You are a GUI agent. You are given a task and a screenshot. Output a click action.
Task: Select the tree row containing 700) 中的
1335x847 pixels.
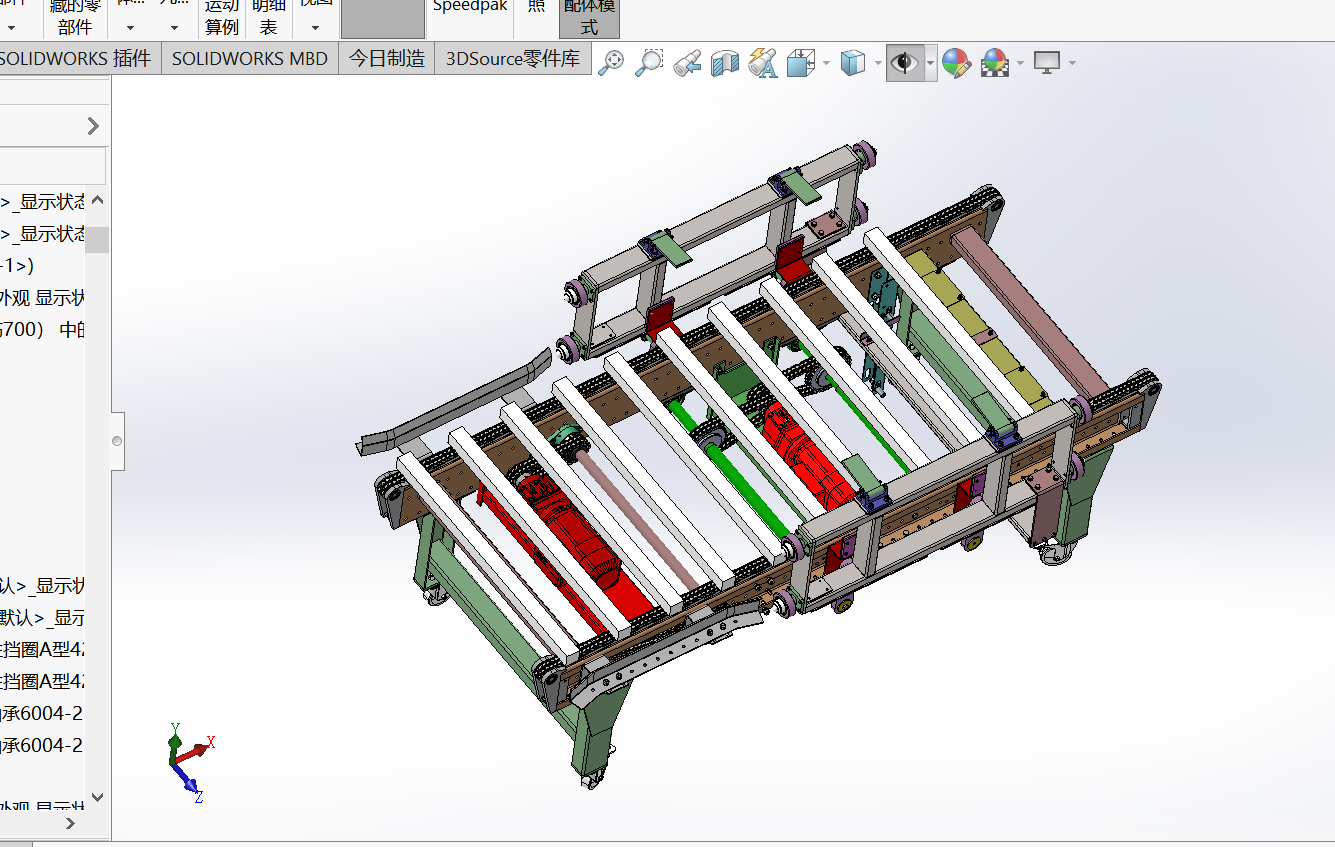click(43, 329)
